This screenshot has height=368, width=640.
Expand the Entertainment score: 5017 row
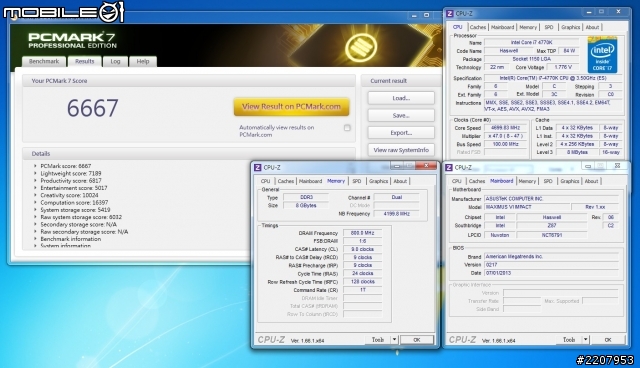35,188
